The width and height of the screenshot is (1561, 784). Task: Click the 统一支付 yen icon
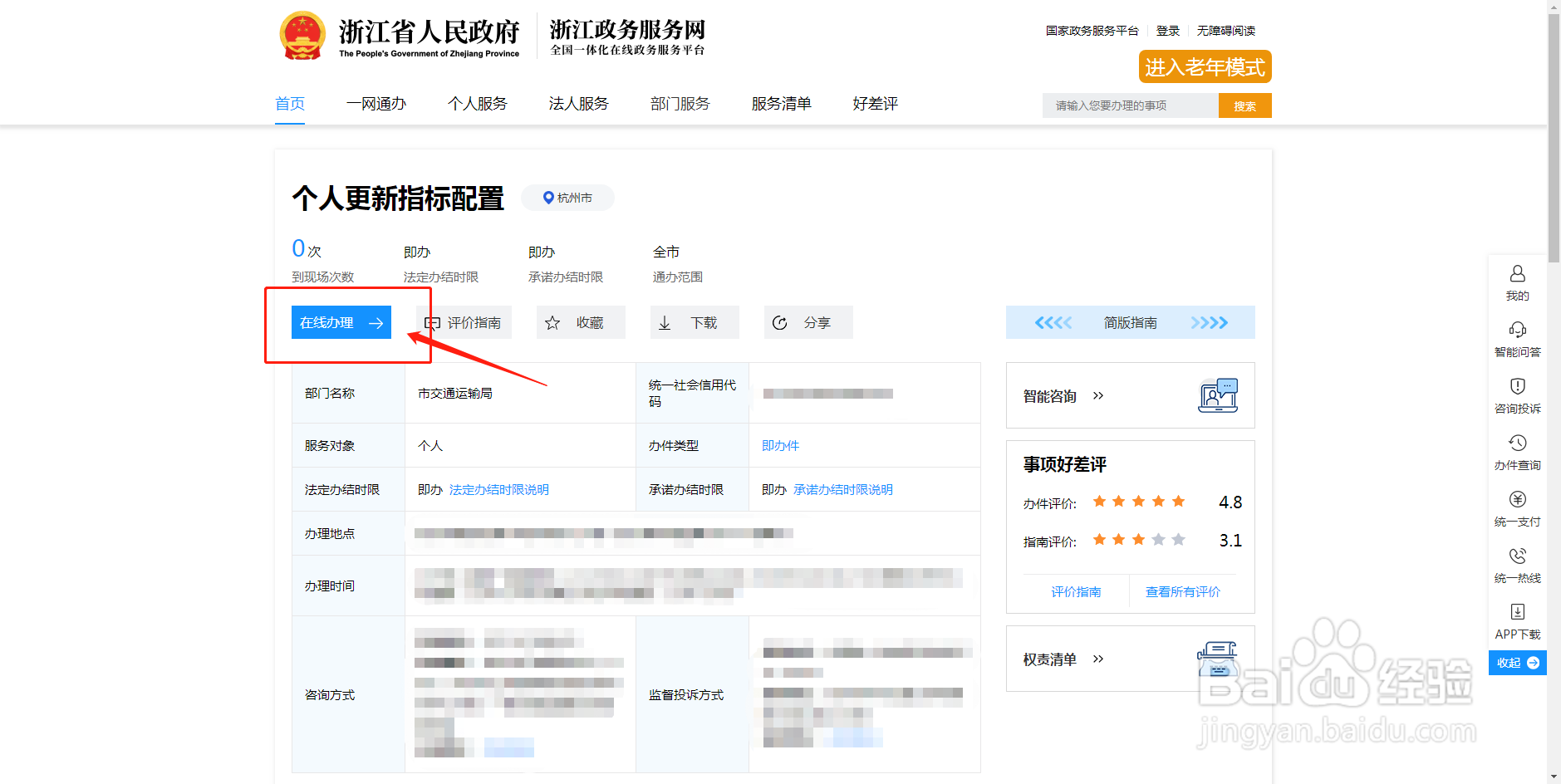click(x=1517, y=499)
